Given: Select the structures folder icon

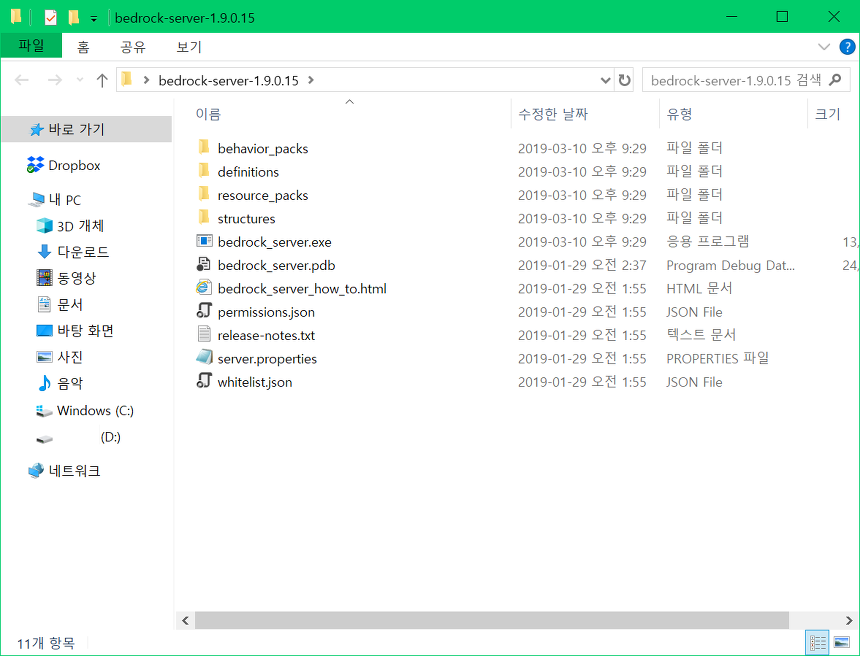Looking at the screenshot, I should click(204, 218).
